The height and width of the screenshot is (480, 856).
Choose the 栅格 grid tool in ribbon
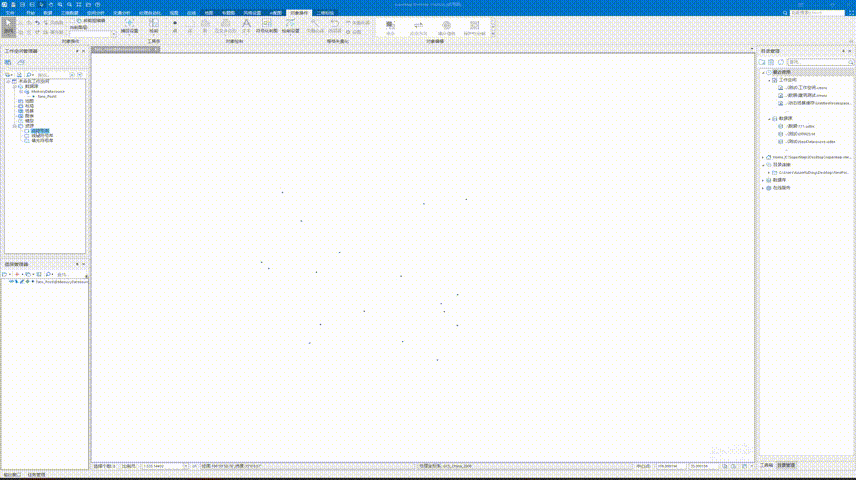click(154, 26)
